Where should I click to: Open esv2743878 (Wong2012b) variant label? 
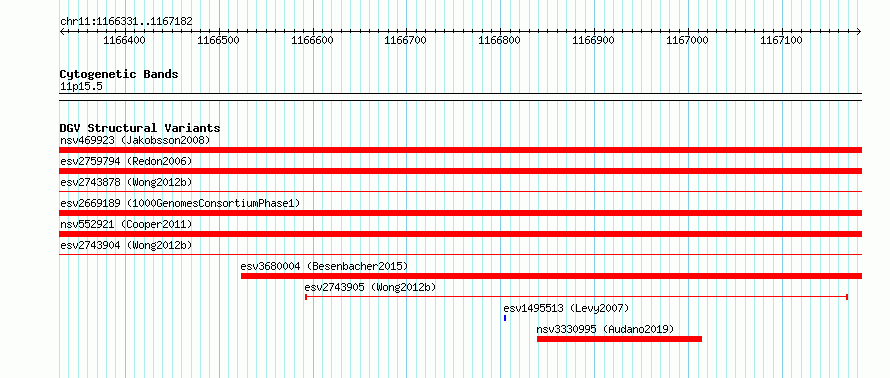point(126,182)
